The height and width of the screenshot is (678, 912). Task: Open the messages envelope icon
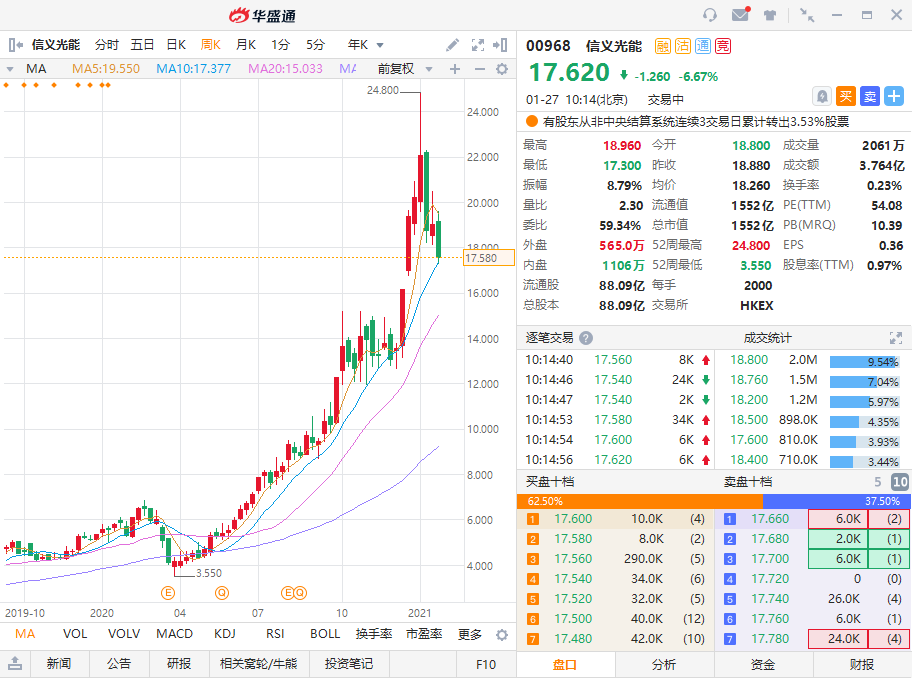(x=740, y=15)
